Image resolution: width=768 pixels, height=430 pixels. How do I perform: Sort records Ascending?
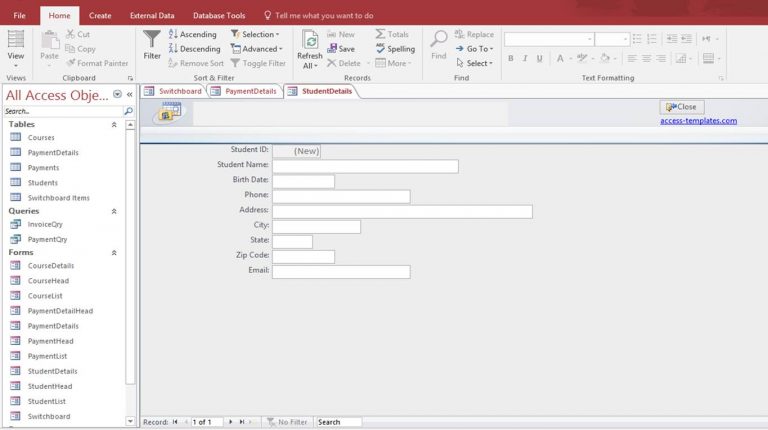coord(192,34)
